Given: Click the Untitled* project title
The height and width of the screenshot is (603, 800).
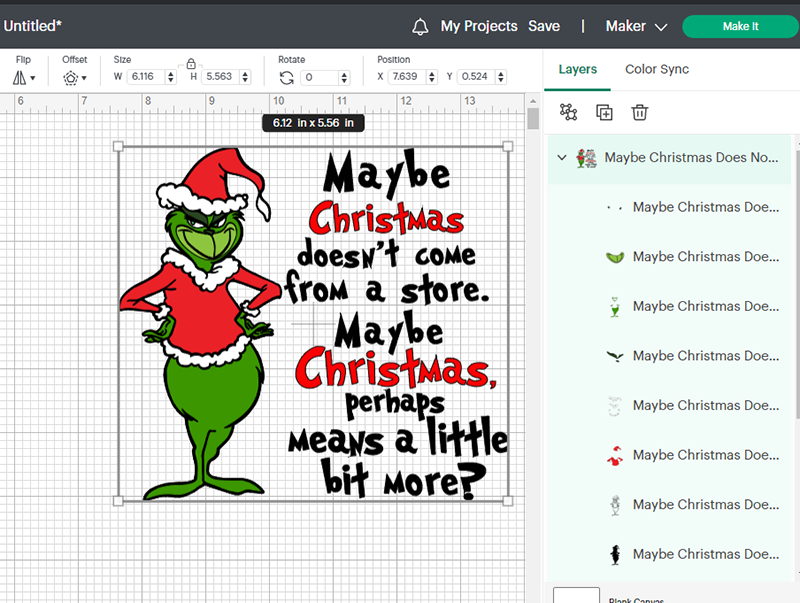Looking at the screenshot, I should [32, 26].
